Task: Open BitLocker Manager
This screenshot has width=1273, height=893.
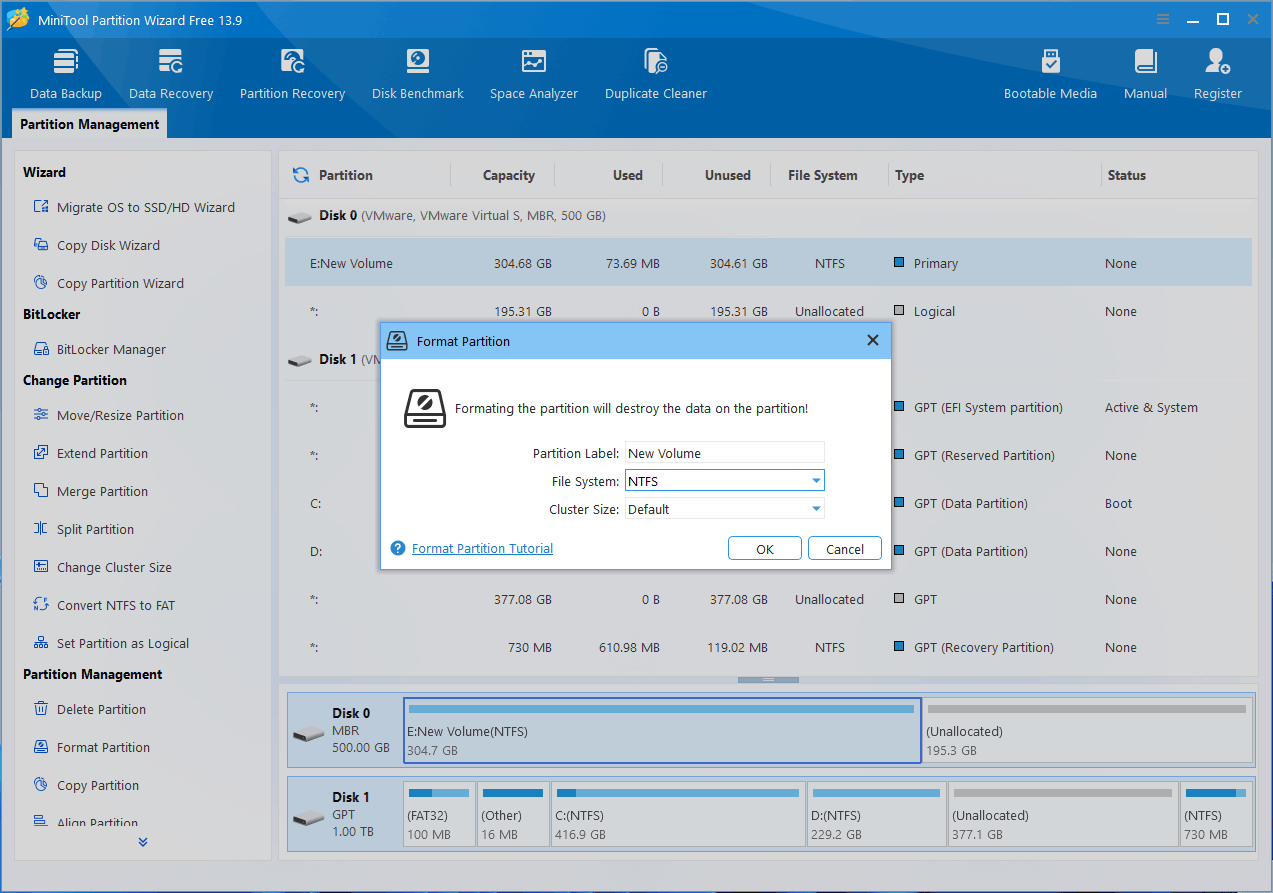Action: (99, 349)
